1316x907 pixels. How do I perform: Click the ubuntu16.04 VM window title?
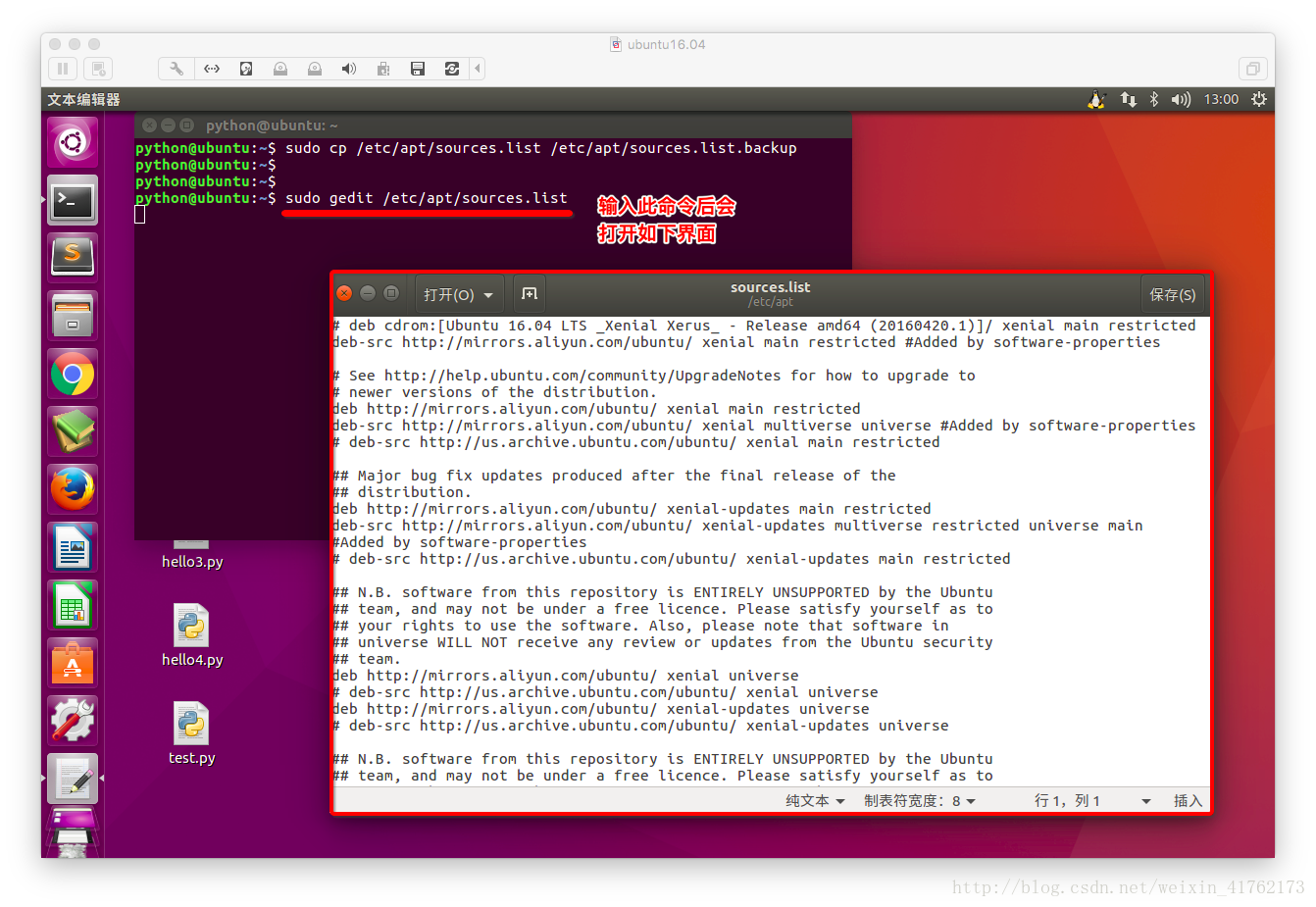point(667,44)
